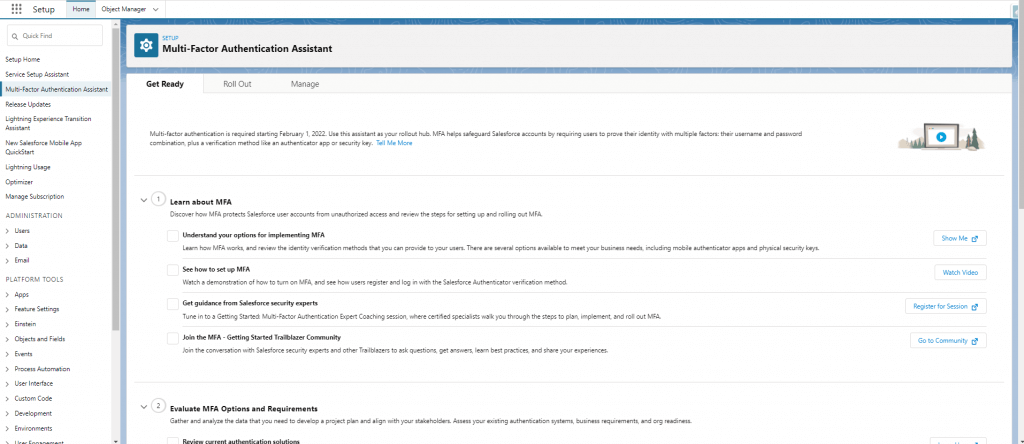1024x444 pixels.
Task: Switch to the Manage tab
Action: coord(305,84)
